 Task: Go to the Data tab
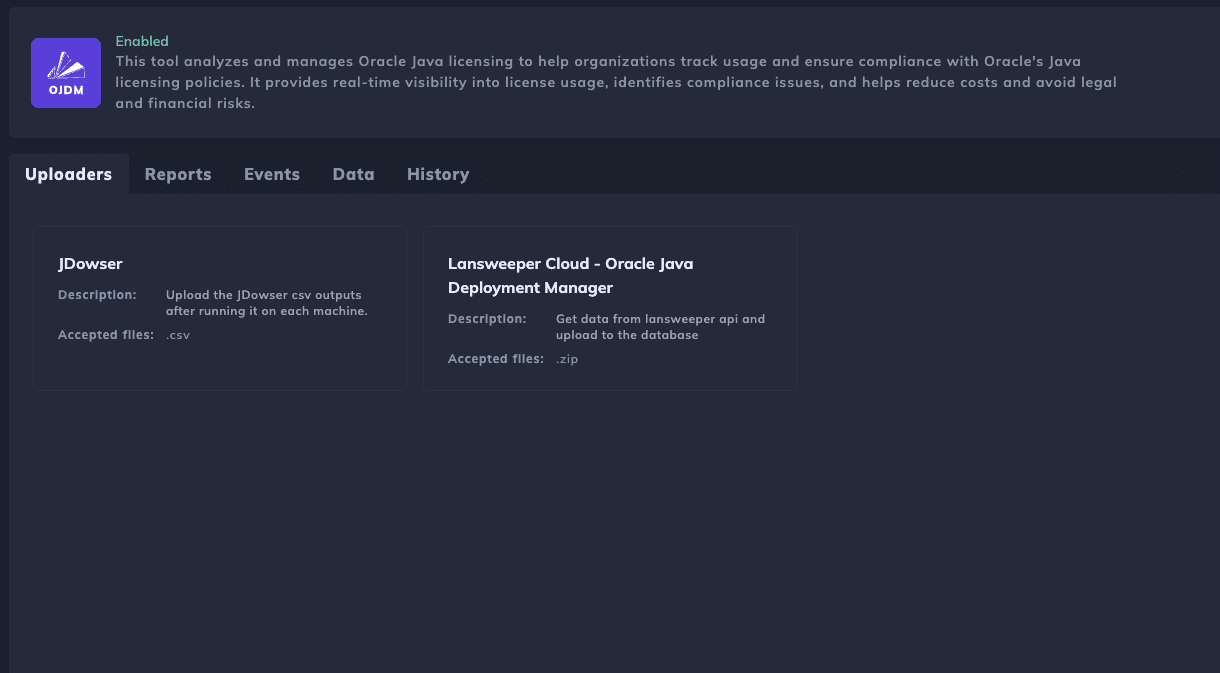pyautogui.click(x=353, y=174)
